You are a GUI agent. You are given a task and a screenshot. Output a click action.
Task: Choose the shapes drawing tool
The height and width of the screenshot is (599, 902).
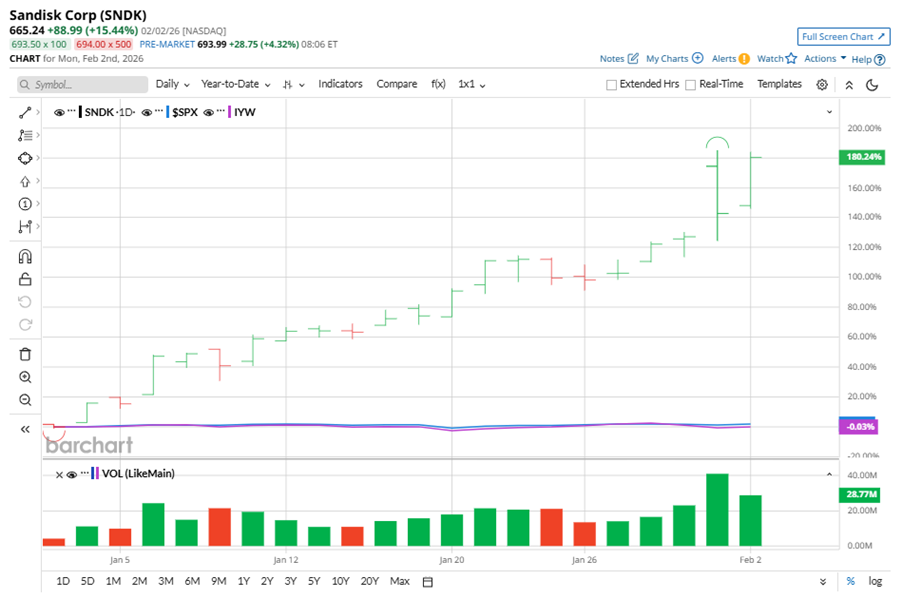coord(25,158)
